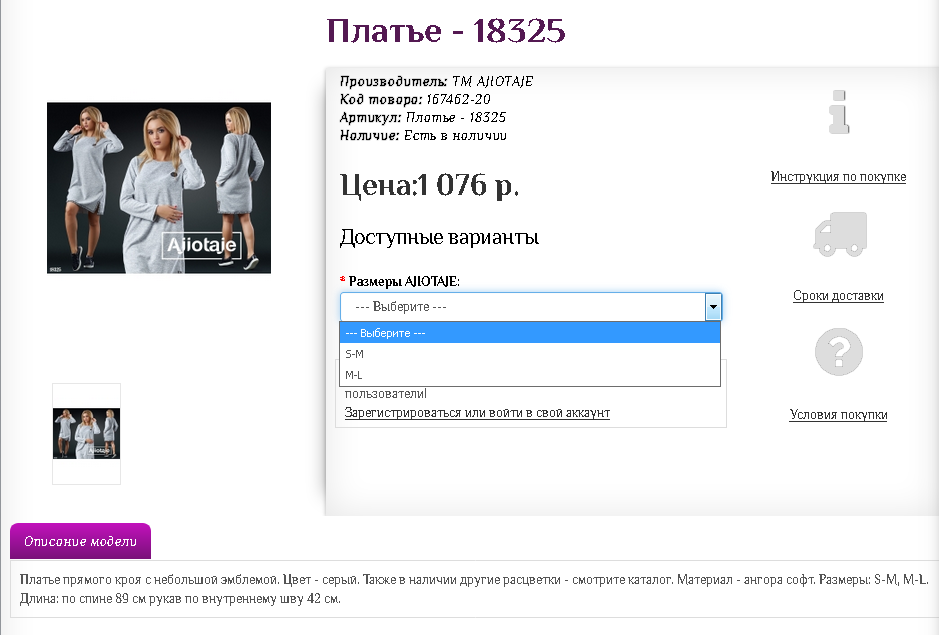The image size is (939, 635).
Task: Open the Условия покупки link
Action: pyautogui.click(x=838, y=415)
